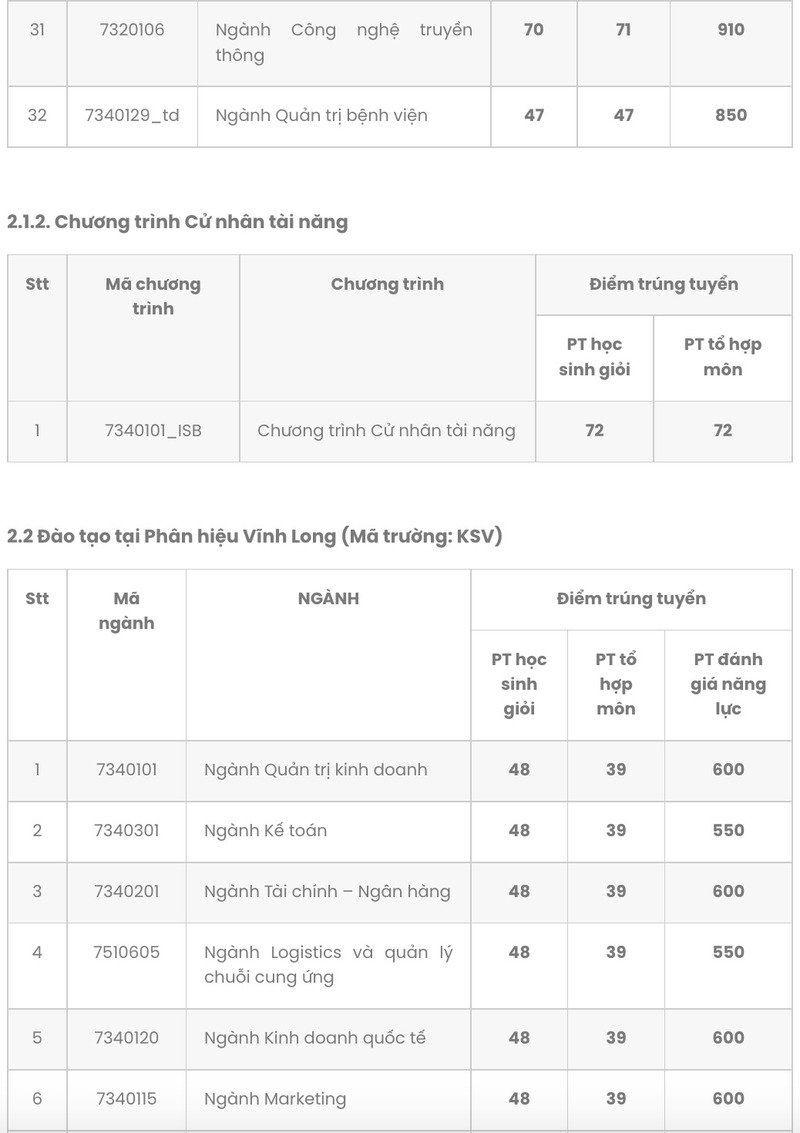This screenshot has height=1133, width=800.
Task: Click the heading 2.1.2. Chương trình Cử nhân tài năng
Action: [x=177, y=222]
